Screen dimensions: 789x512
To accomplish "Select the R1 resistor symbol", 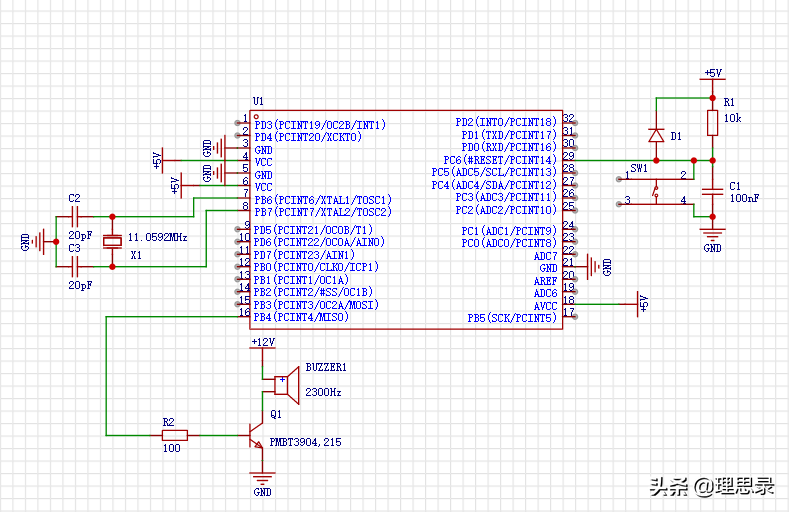I will coord(713,123).
